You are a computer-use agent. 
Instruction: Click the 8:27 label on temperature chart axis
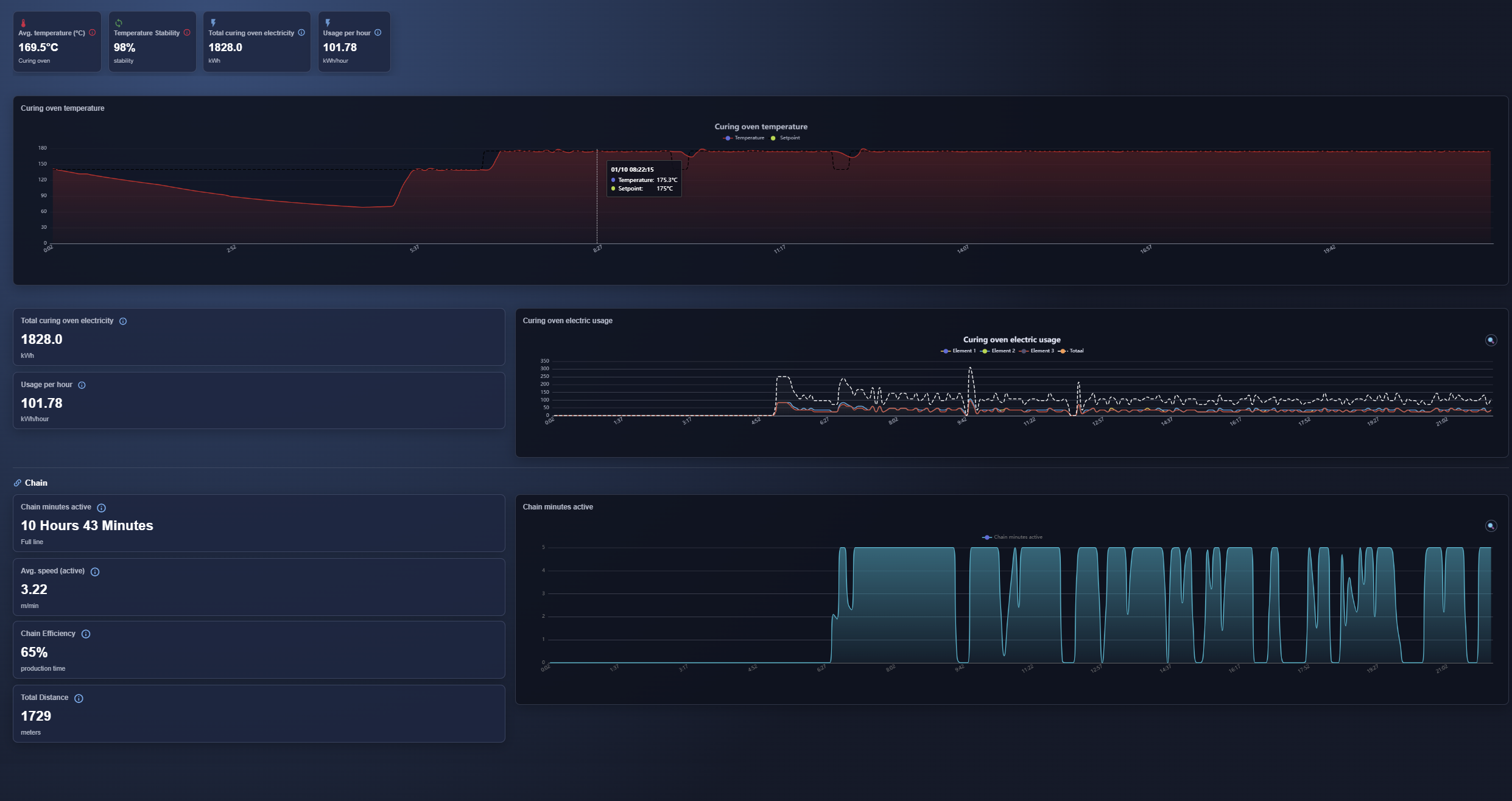coord(597,249)
